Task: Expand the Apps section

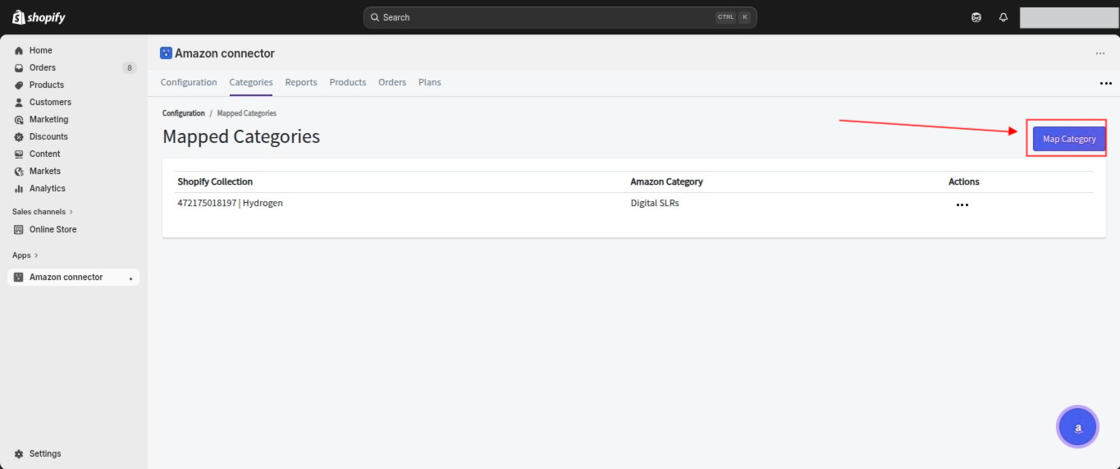Action: tap(25, 255)
